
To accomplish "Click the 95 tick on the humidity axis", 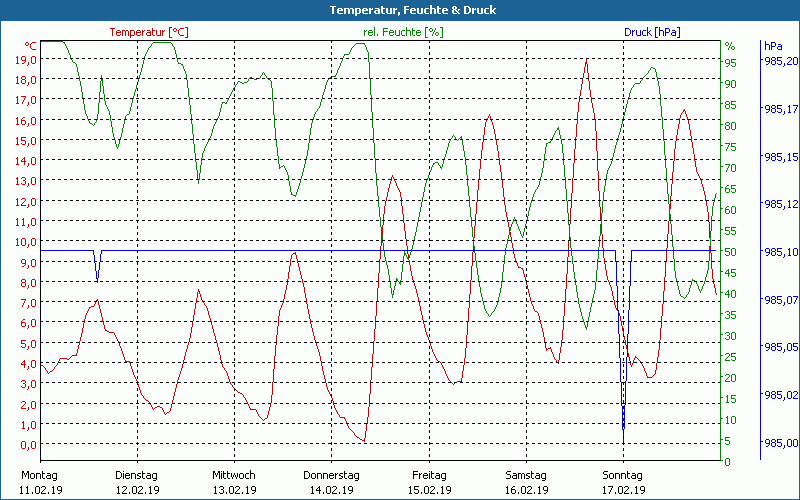I will point(730,63).
